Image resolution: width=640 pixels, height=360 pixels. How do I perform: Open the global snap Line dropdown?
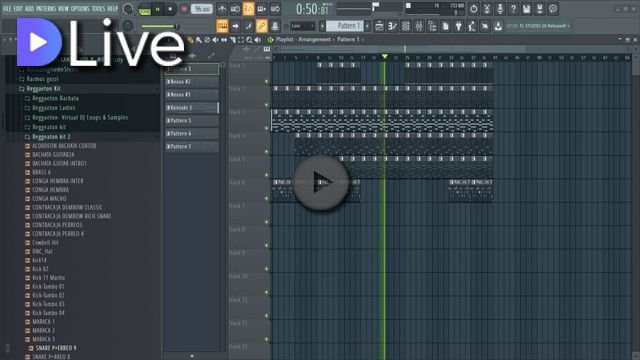[x=302, y=26]
